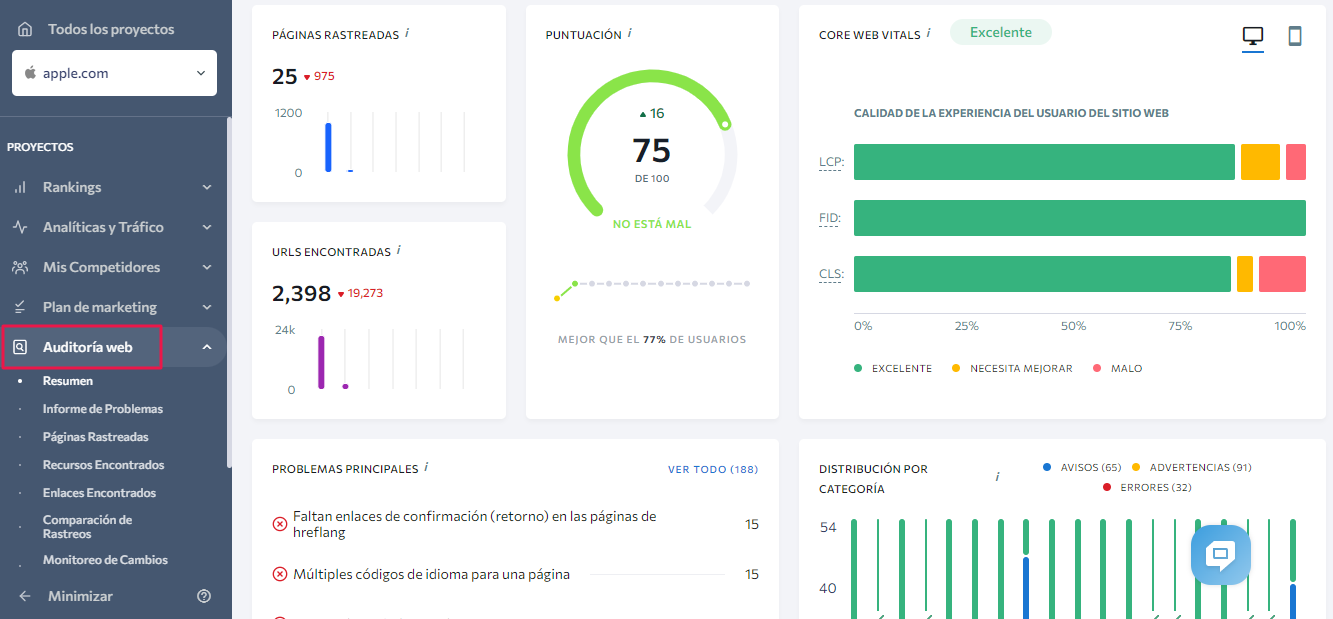This screenshot has width=1333, height=619.
Task: Click the yellow LCP bar segment
Action: click(1260, 162)
